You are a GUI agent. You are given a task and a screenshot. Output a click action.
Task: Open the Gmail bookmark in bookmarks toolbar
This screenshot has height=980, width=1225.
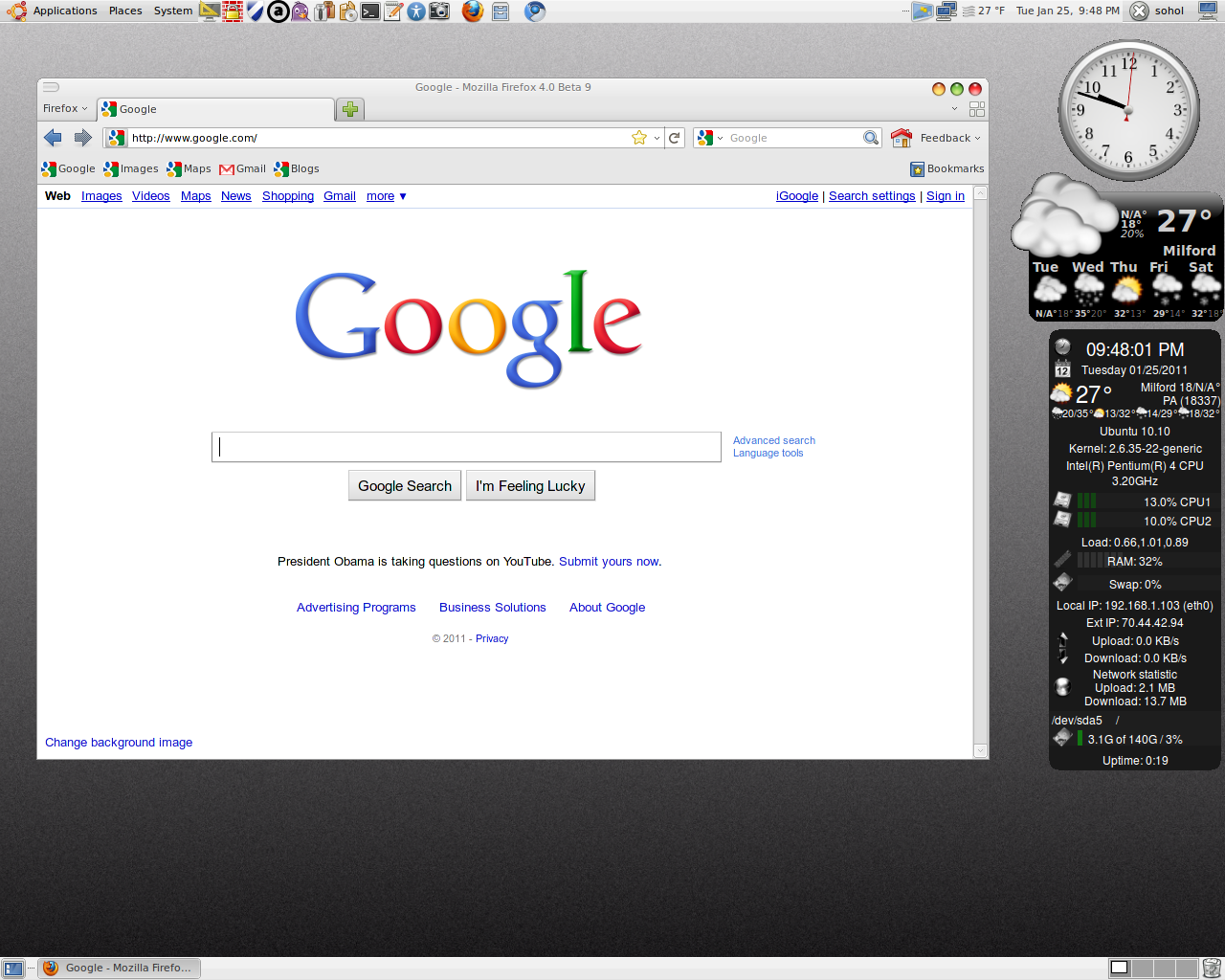pyautogui.click(x=243, y=169)
